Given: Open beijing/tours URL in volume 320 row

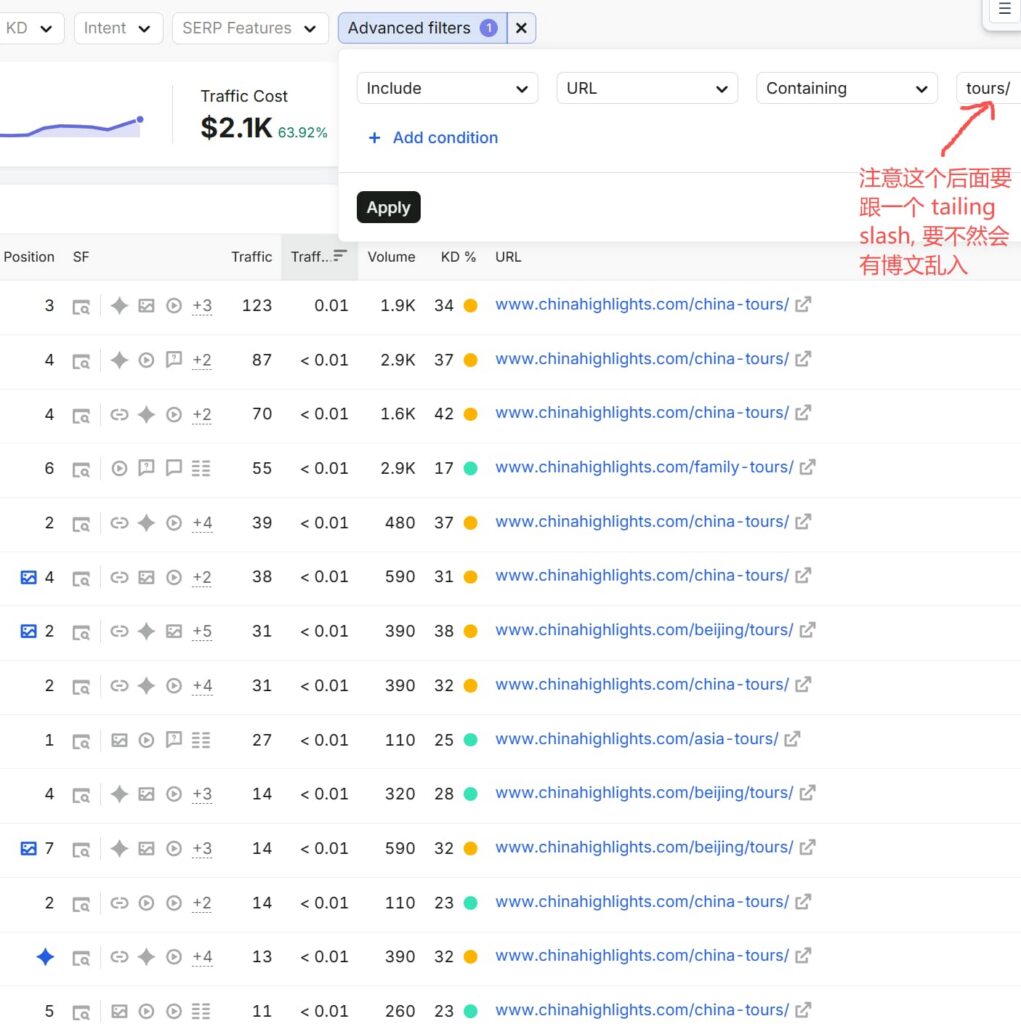Looking at the screenshot, I should click(x=644, y=793).
